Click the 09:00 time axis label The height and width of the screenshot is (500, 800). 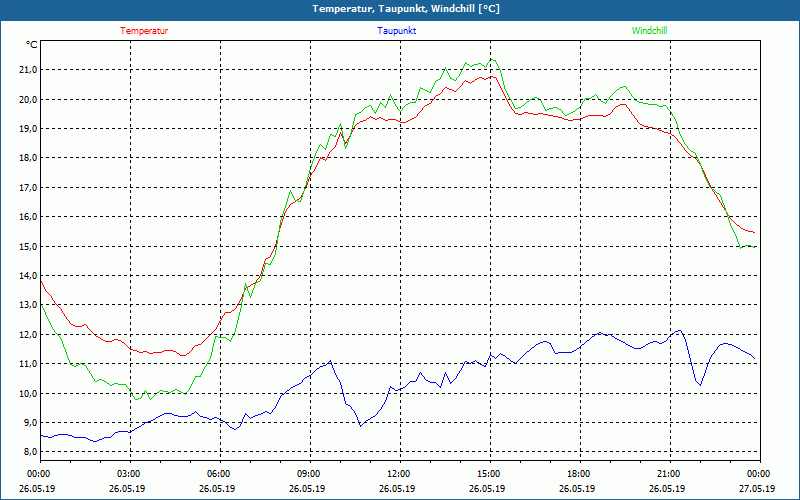(310, 474)
